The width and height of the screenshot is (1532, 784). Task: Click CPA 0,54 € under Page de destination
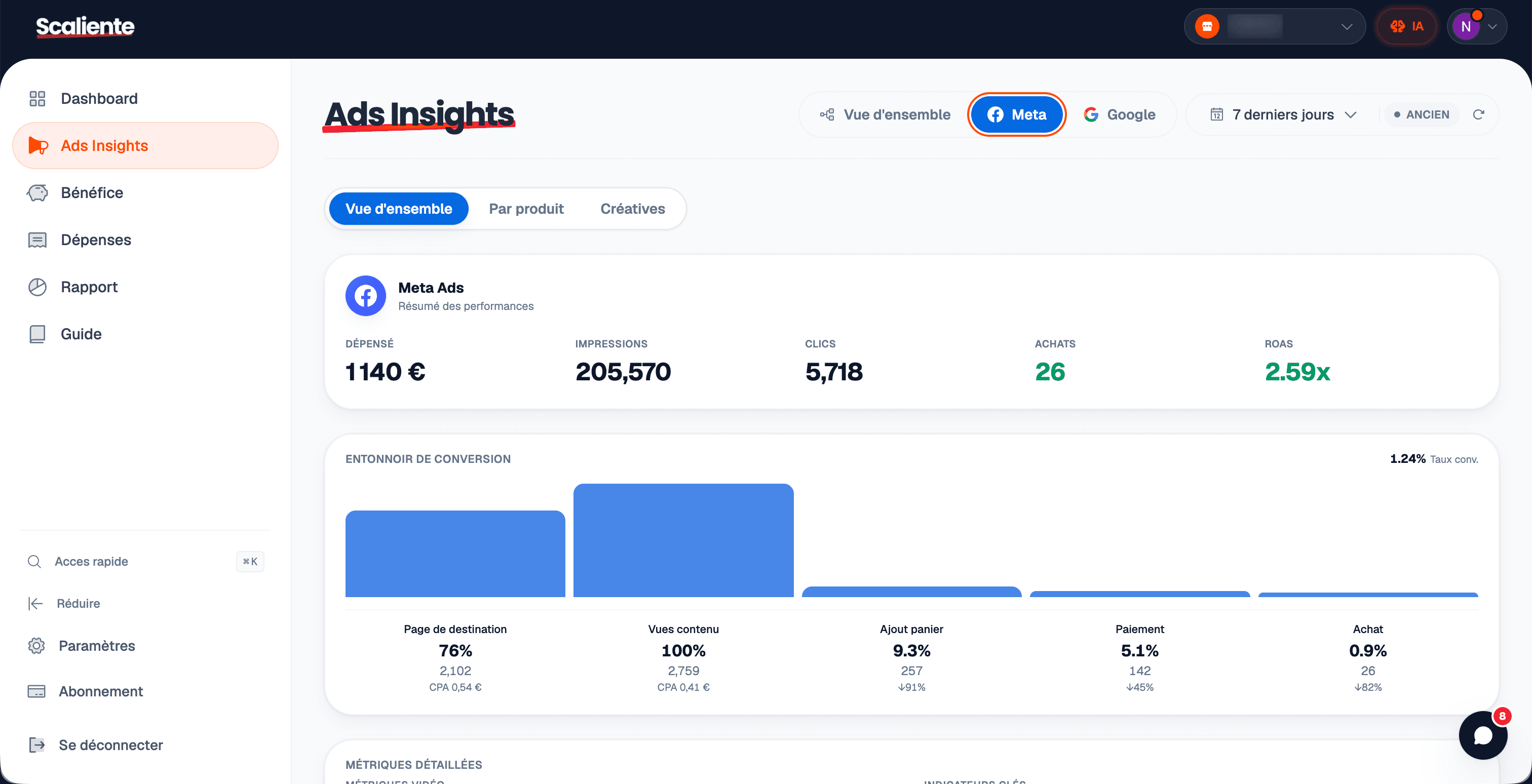[x=455, y=688]
